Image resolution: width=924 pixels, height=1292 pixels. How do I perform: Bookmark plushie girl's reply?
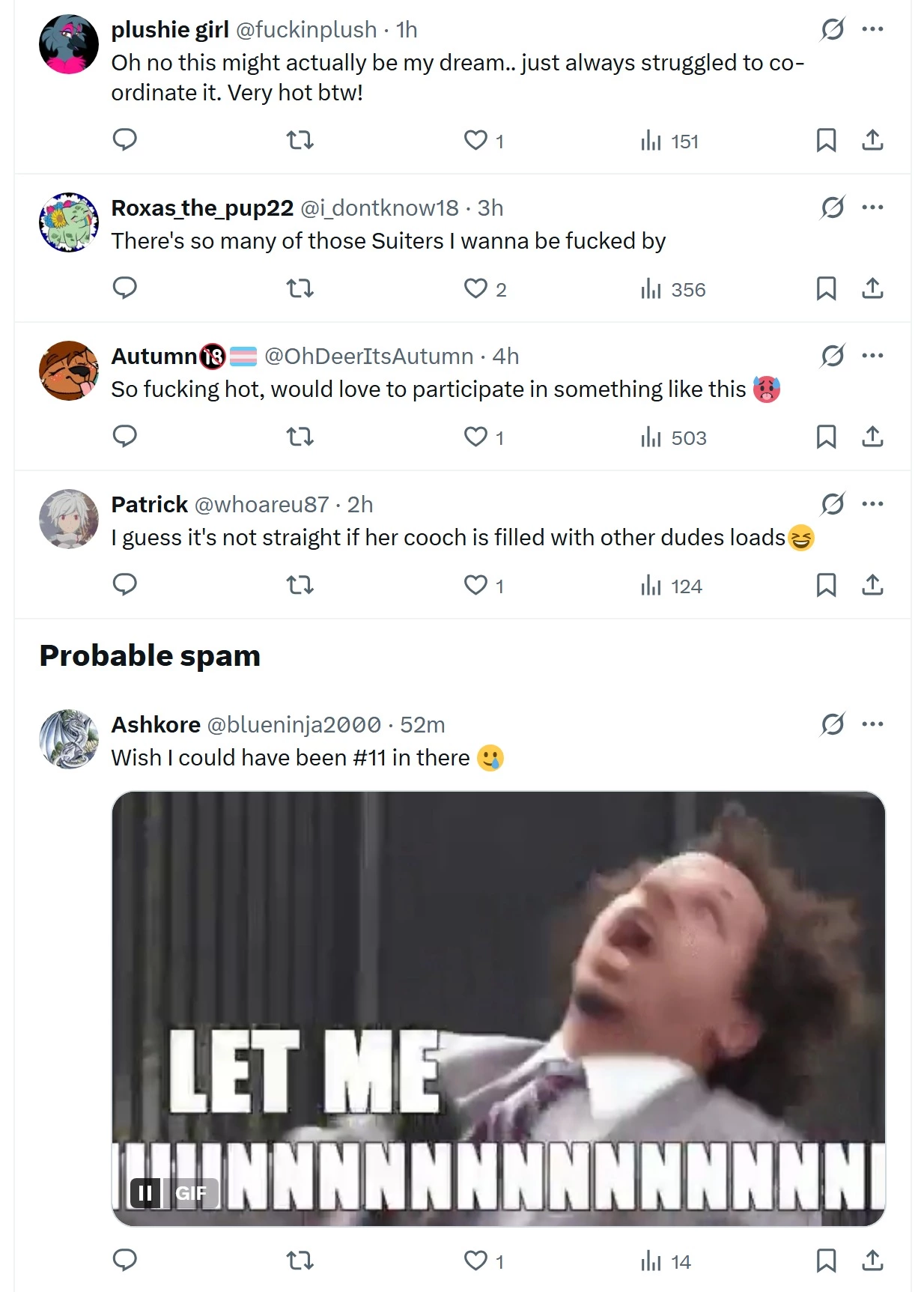coord(826,140)
